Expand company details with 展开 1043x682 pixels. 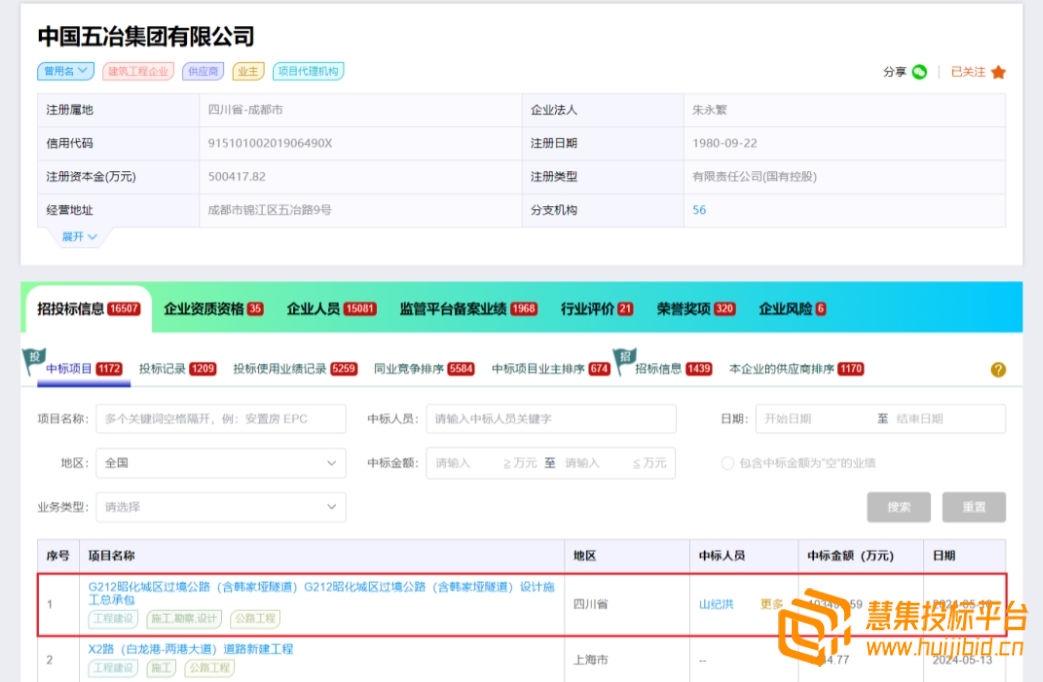(x=79, y=237)
